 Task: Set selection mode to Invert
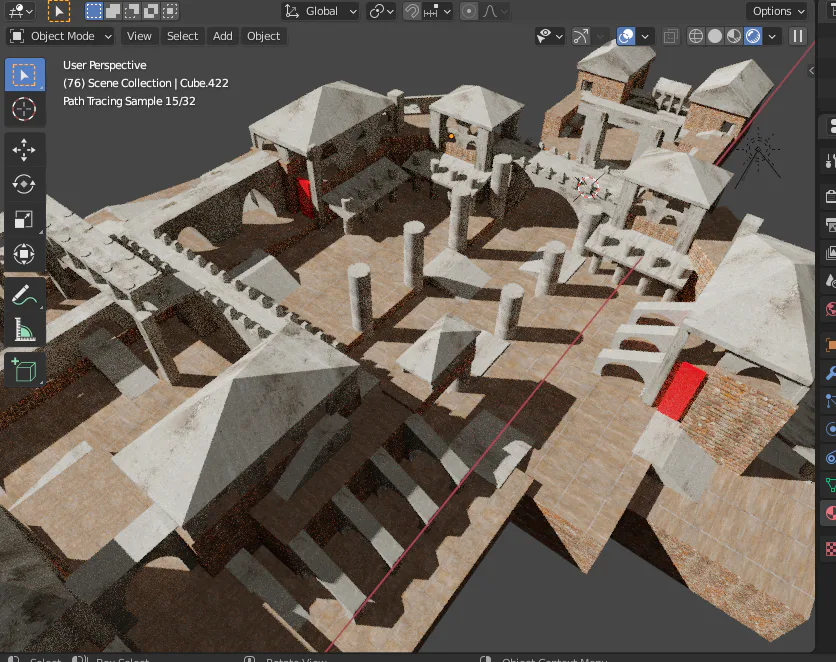pos(151,11)
